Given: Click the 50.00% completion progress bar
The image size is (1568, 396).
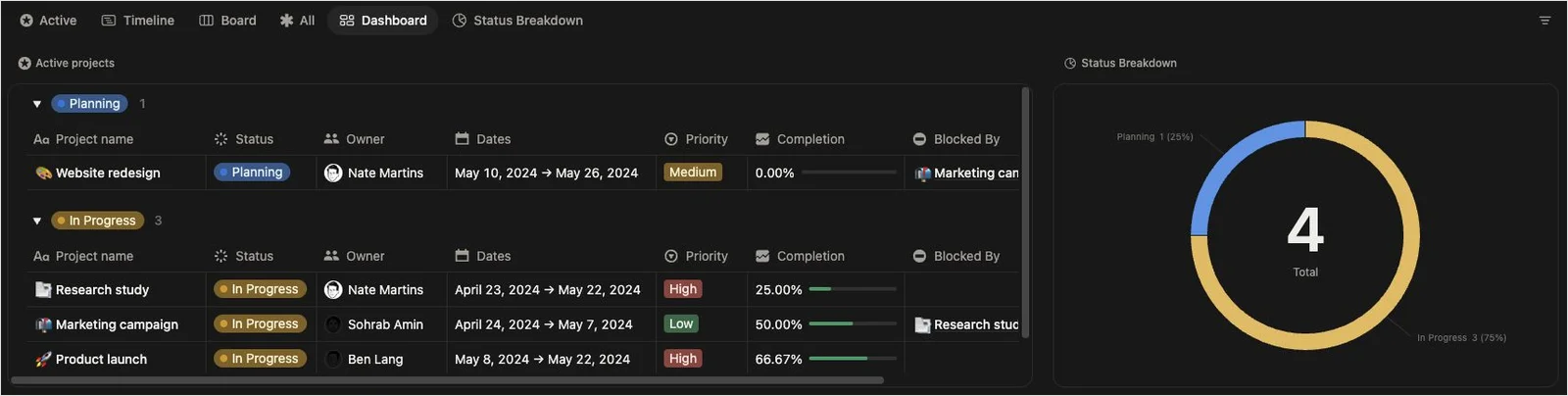Looking at the screenshot, I should pos(853,324).
